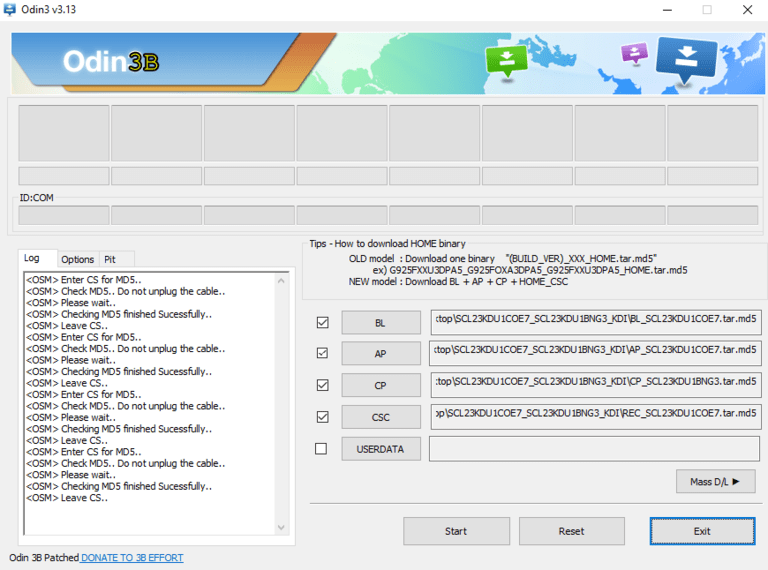Click the log scrollbar down arrow
Image resolution: width=768 pixels, height=570 pixels.
click(281, 527)
